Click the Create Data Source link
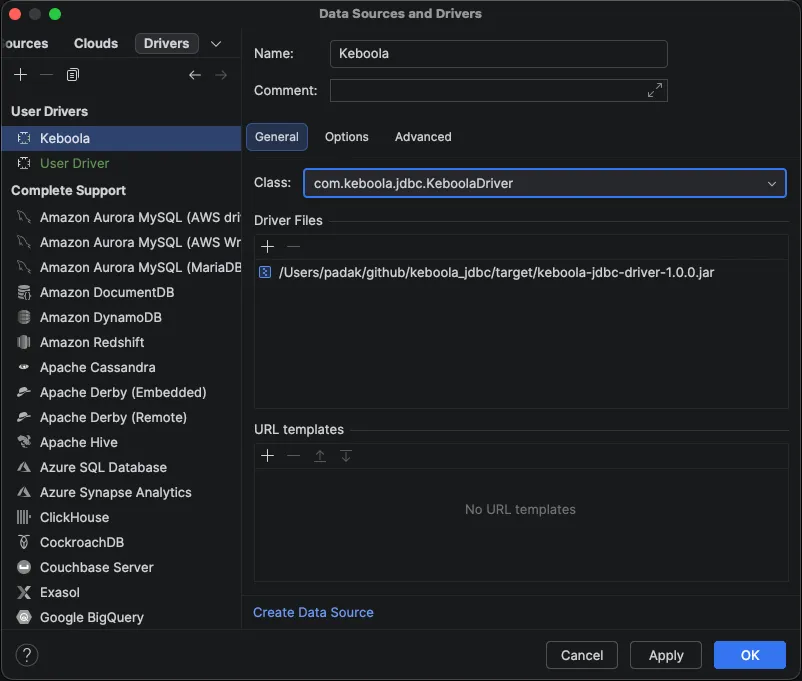 pos(314,612)
